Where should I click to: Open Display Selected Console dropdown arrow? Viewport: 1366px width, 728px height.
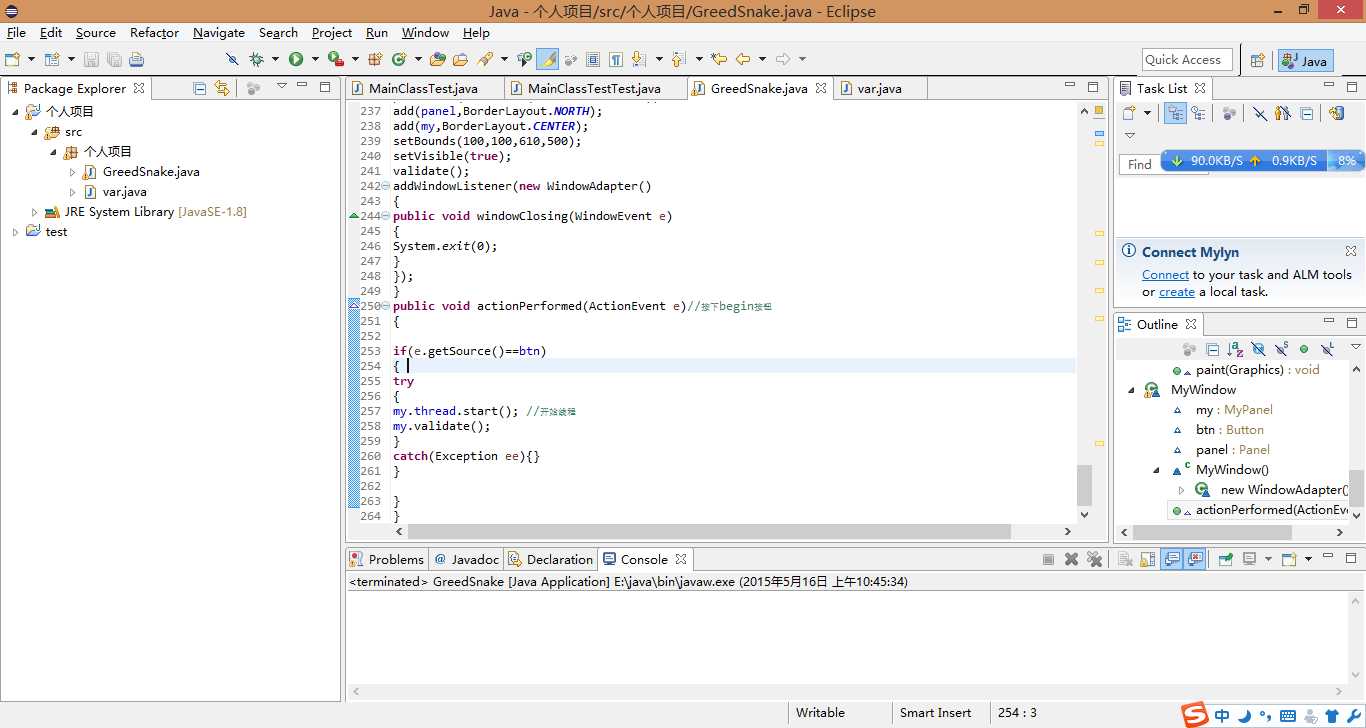(1268, 559)
